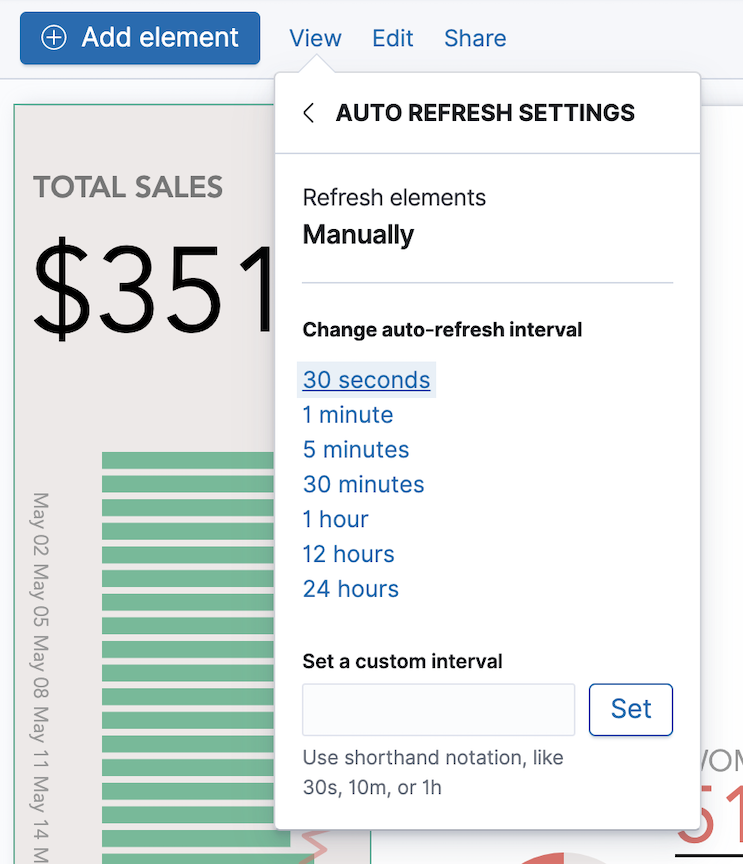Click the green horizontal bar chart

[187, 650]
